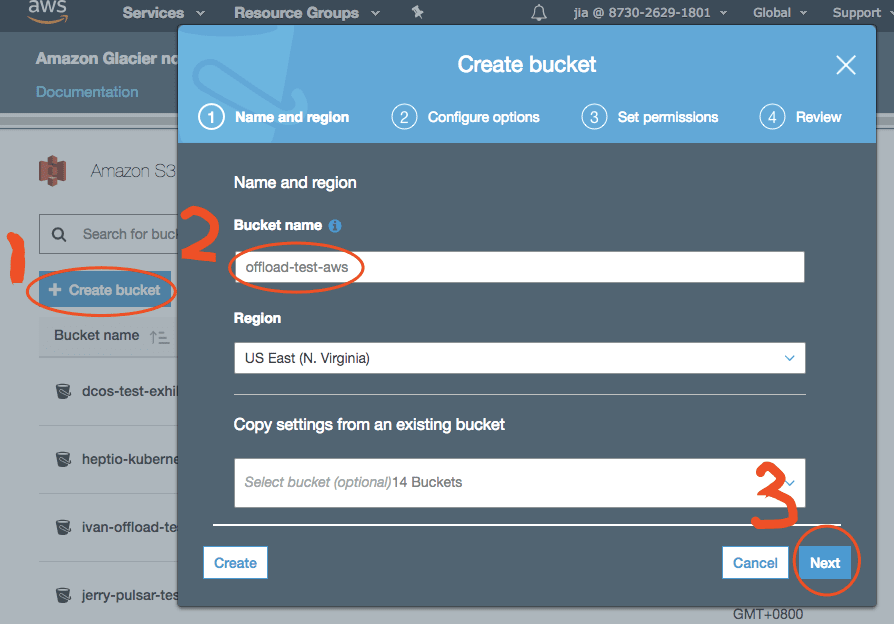Click the pin shortcut icon
The height and width of the screenshot is (624, 894).
[418, 12]
